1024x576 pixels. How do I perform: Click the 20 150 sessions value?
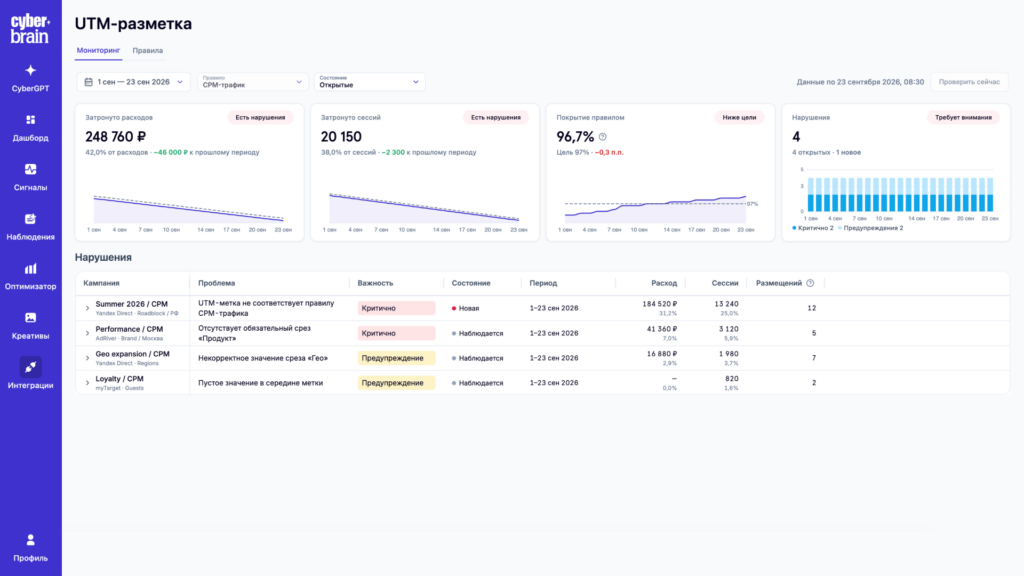(x=341, y=137)
